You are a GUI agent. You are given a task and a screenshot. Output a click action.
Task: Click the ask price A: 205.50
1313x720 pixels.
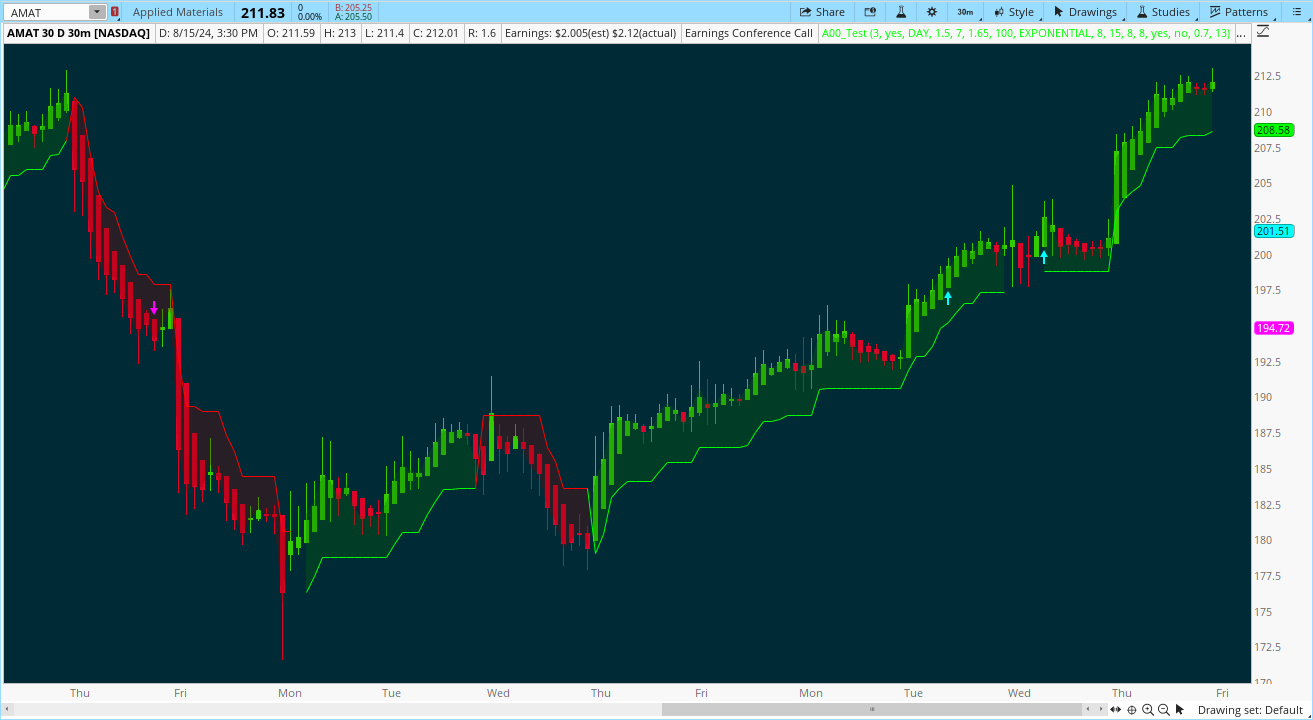[353, 17]
